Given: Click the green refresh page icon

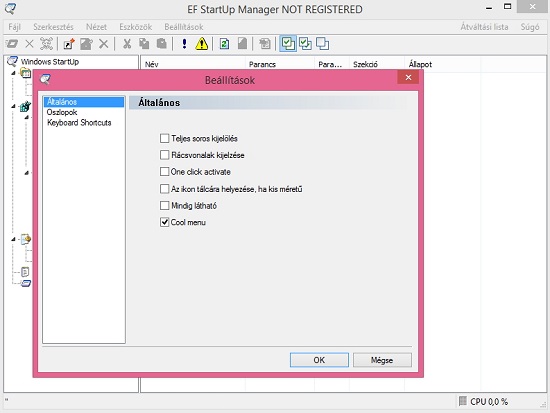Looking at the screenshot, I should click(x=224, y=44).
